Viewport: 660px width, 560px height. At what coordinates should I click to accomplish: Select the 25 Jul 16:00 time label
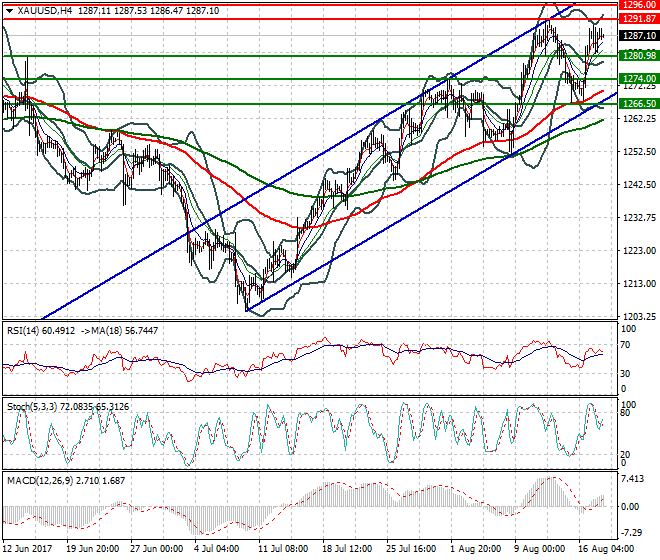tap(411, 549)
